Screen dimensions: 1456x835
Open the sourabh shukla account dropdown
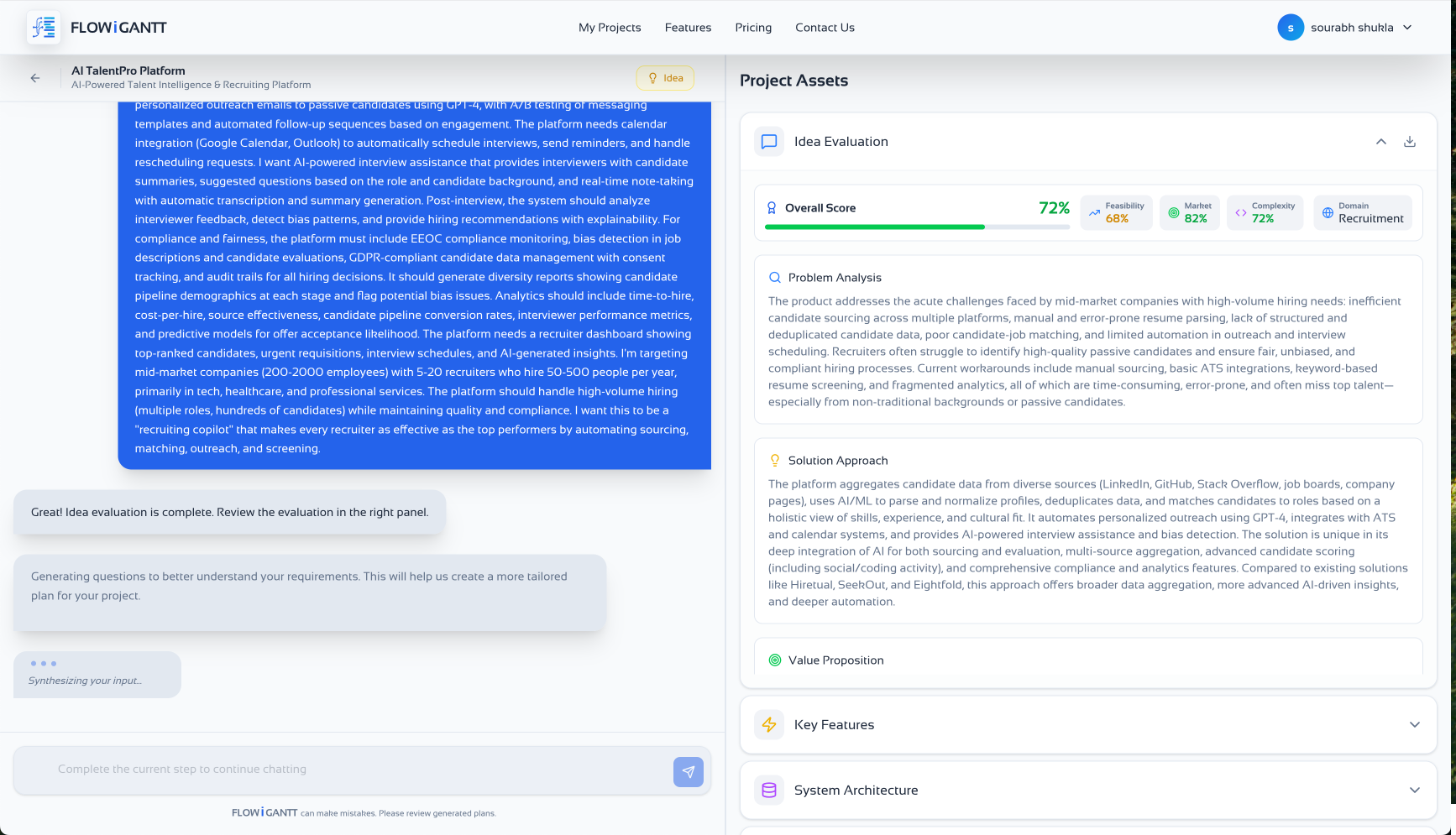[1407, 28]
